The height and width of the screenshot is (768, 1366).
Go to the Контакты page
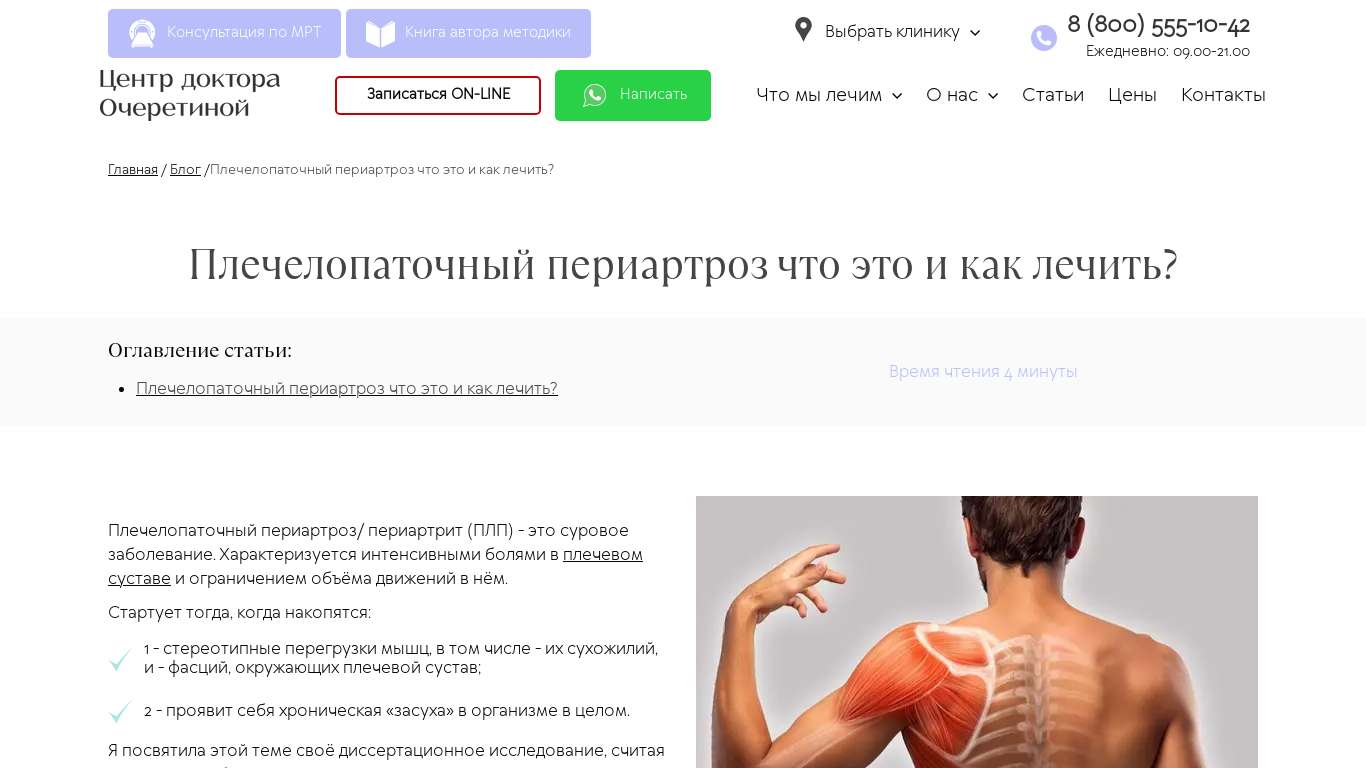[x=1223, y=95]
